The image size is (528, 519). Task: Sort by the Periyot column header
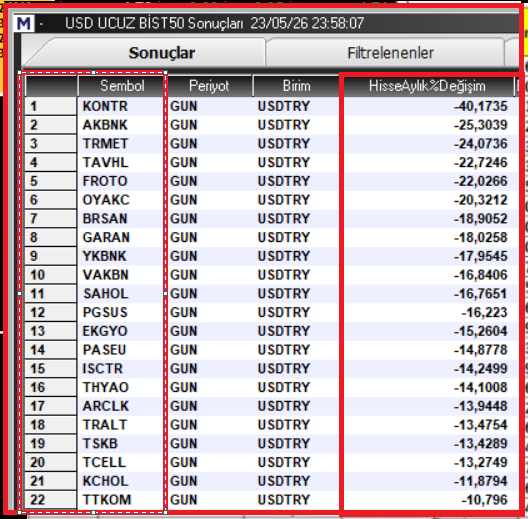click(209, 86)
